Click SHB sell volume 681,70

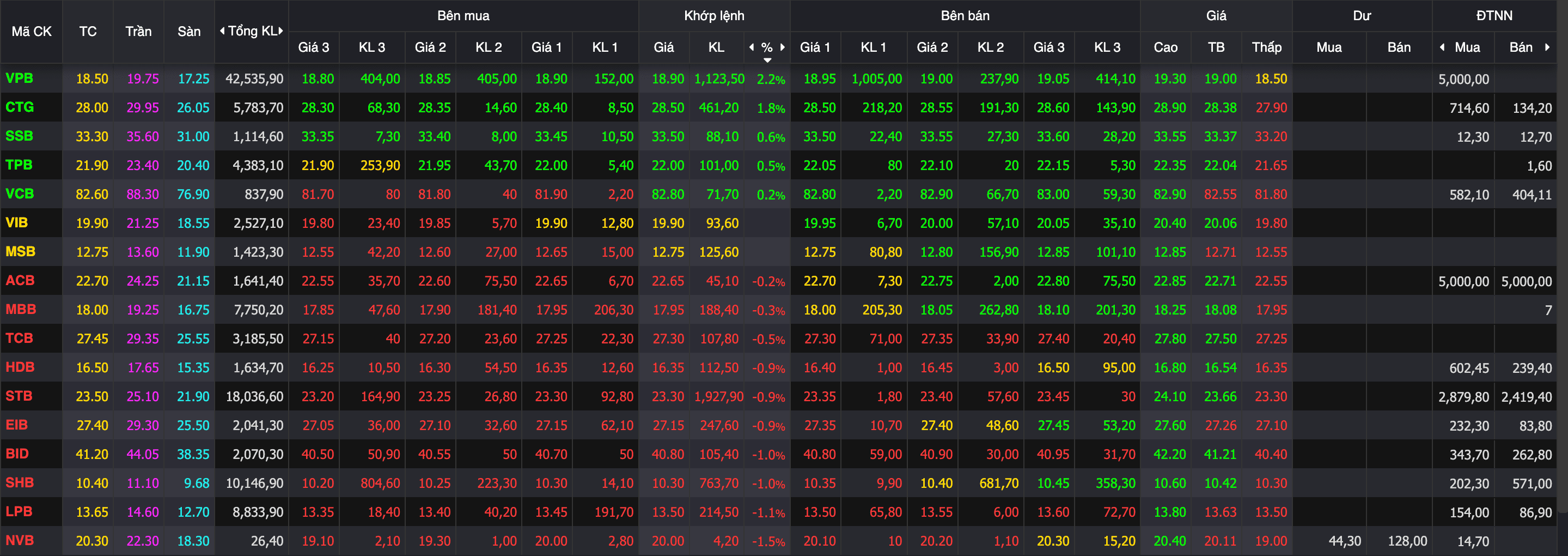coord(999,484)
